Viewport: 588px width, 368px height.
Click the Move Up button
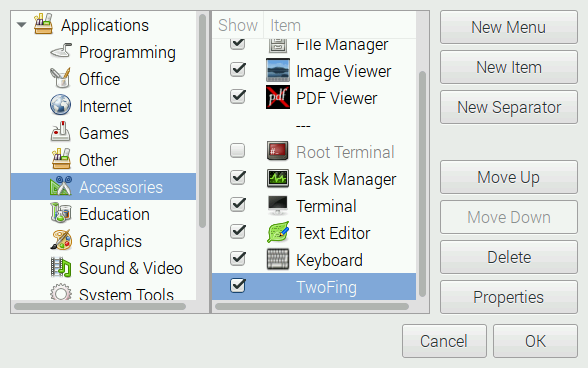click(x=508, y=177)
